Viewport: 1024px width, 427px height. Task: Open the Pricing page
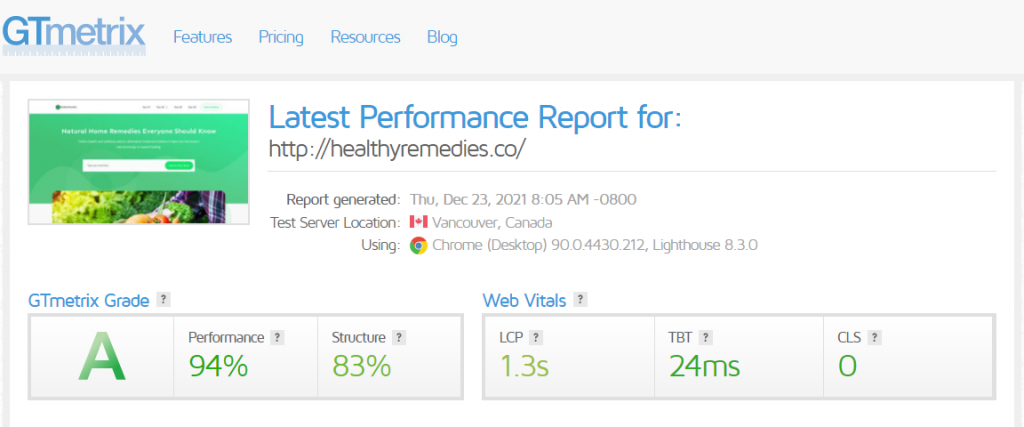(281, 37)
